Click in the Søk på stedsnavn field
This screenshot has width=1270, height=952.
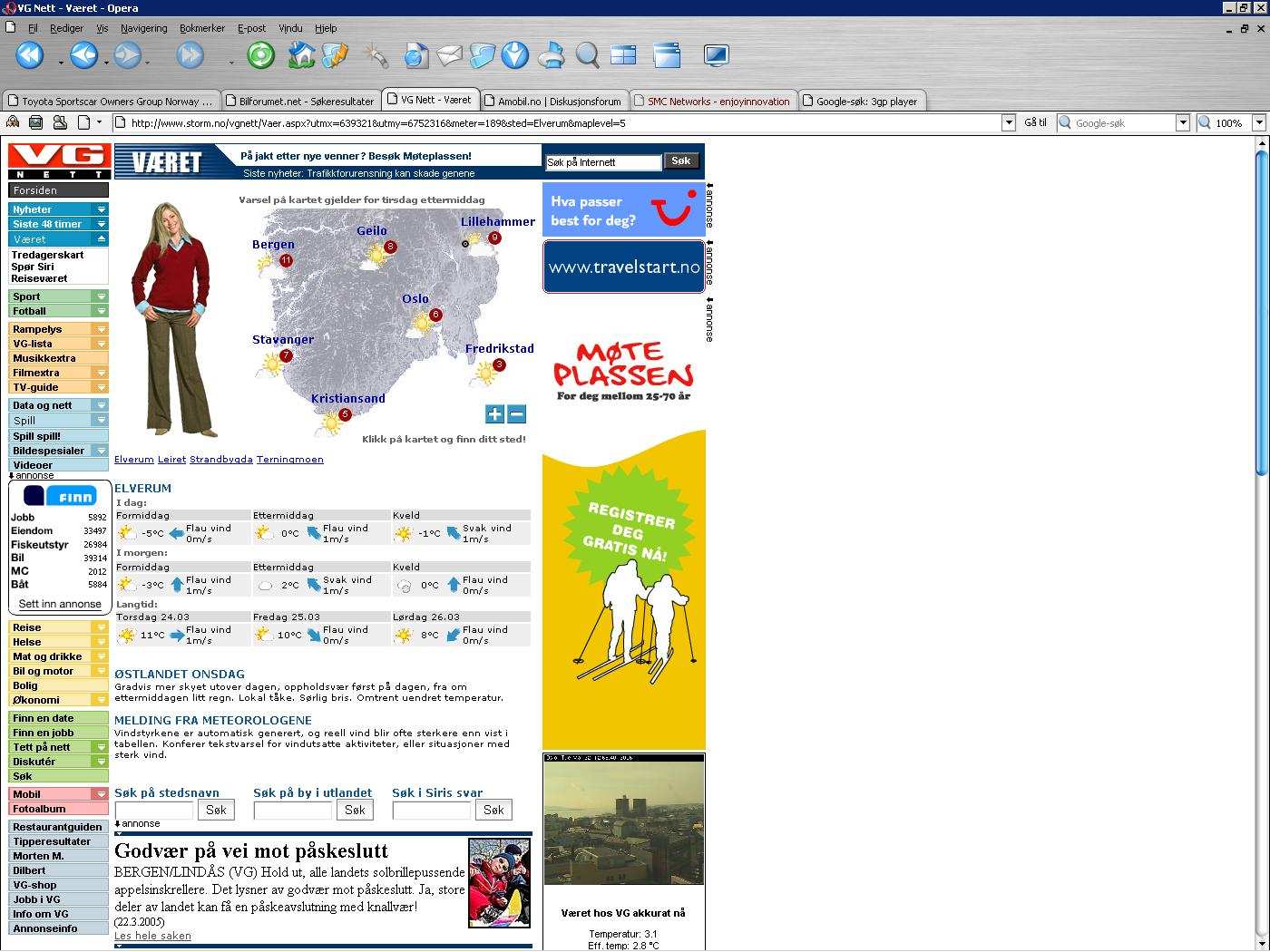click(154, 810)
